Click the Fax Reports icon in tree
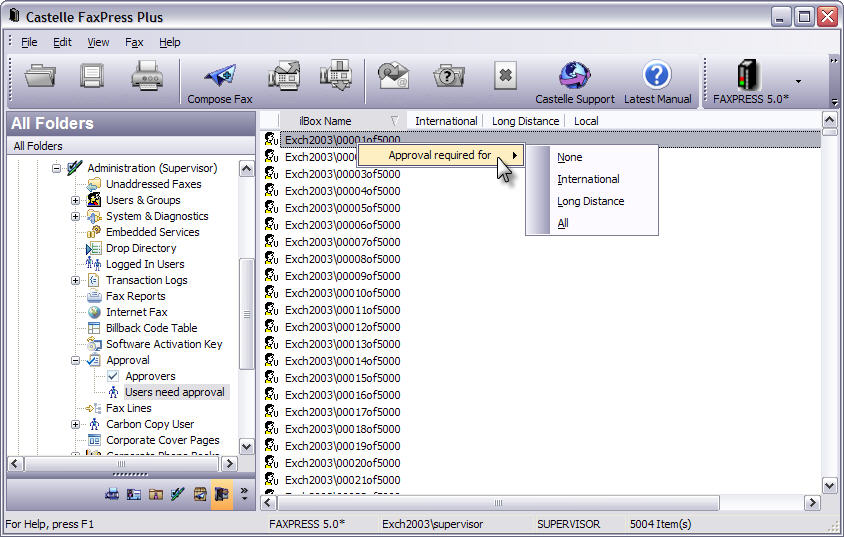This screenshot has height=537, width=844. 94,296
